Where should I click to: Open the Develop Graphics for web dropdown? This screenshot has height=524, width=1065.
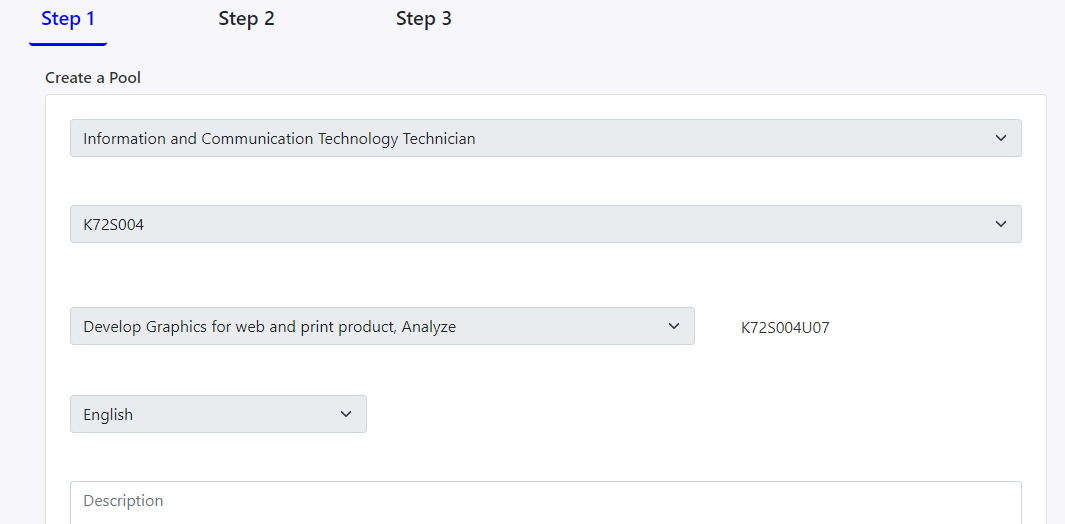[381, 327]
